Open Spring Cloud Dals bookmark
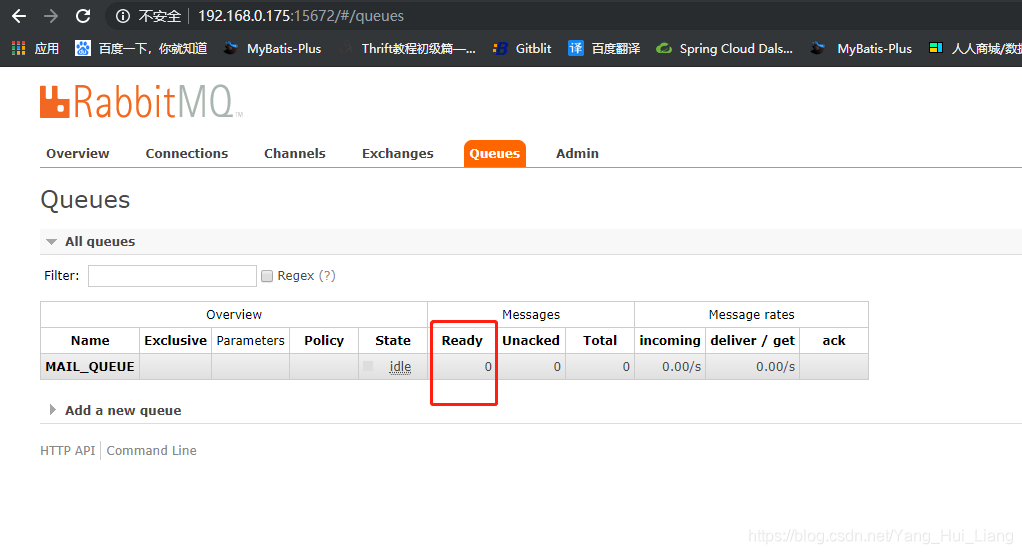 724,48
